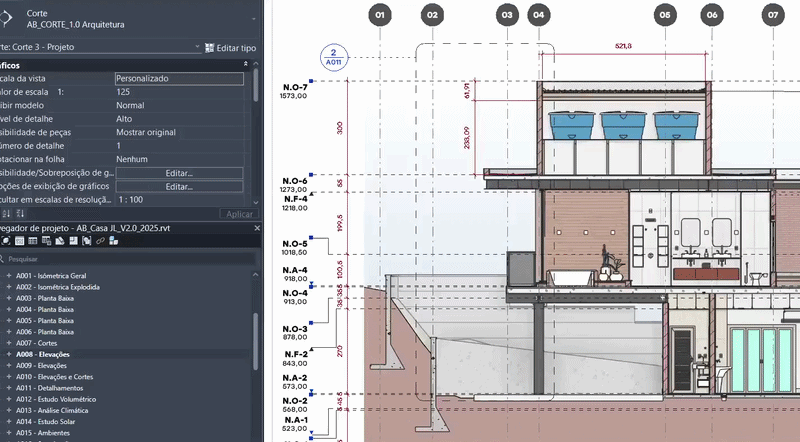
Task: Click the N.A-2 level label
Action: (295, 378)
